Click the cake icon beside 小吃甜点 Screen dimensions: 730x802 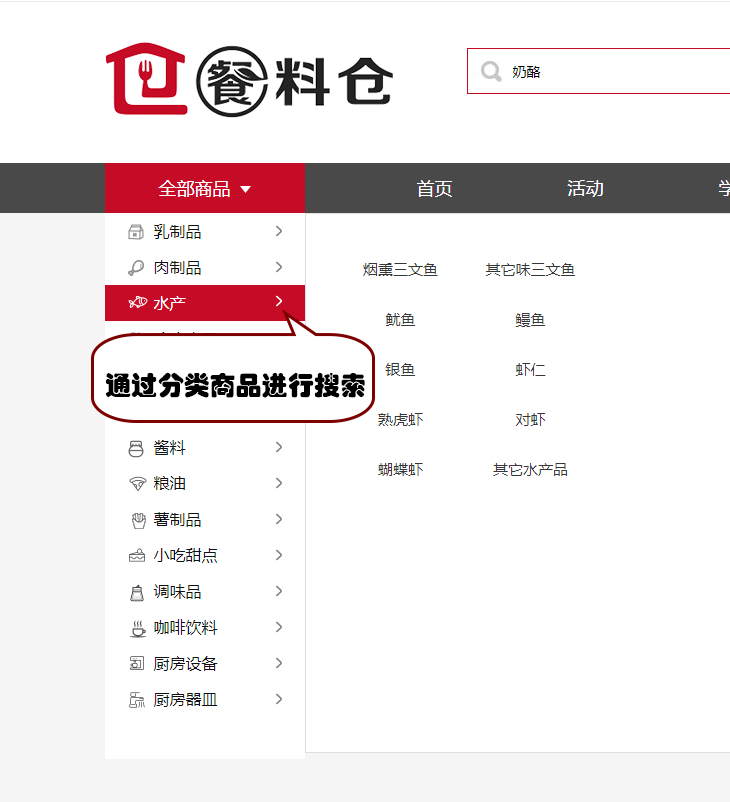pos(137,556)
